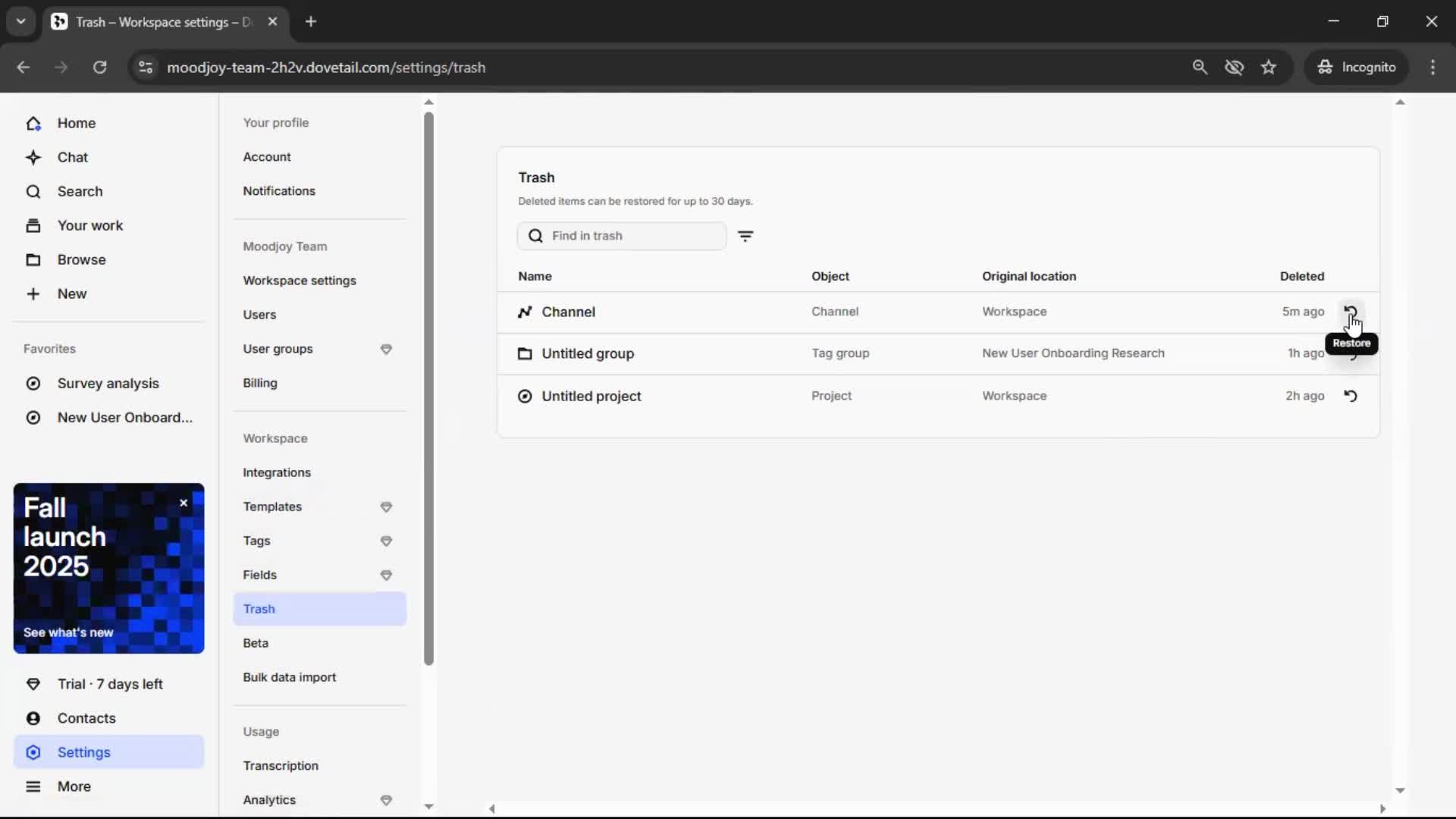1456x819 pixels.
Task: Open the Browse folder view
Action: coord(81,259)
